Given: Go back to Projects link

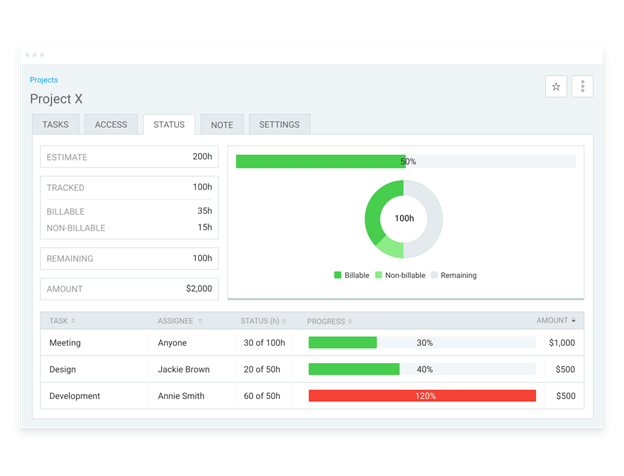Looking at the screenshot, I should pyautogui.click(x=44, y=80).
